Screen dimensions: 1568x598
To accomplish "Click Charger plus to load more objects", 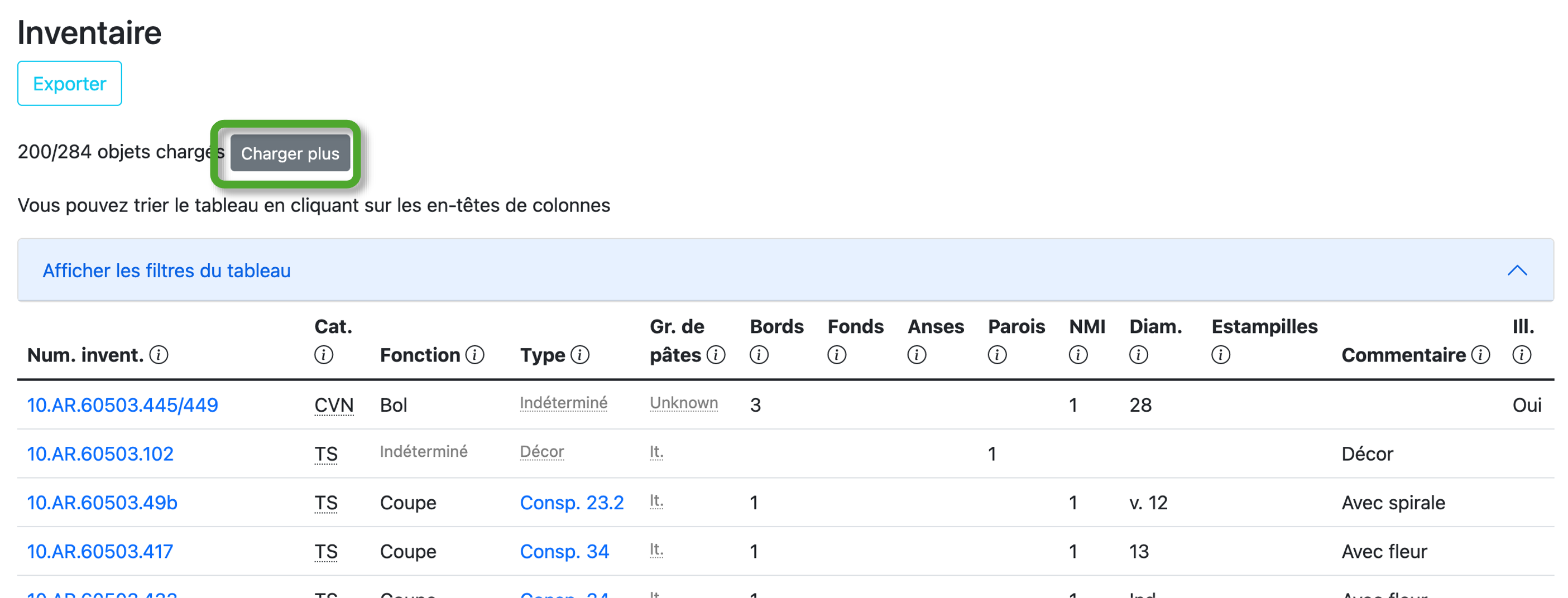I will click(x=290, y=153).
